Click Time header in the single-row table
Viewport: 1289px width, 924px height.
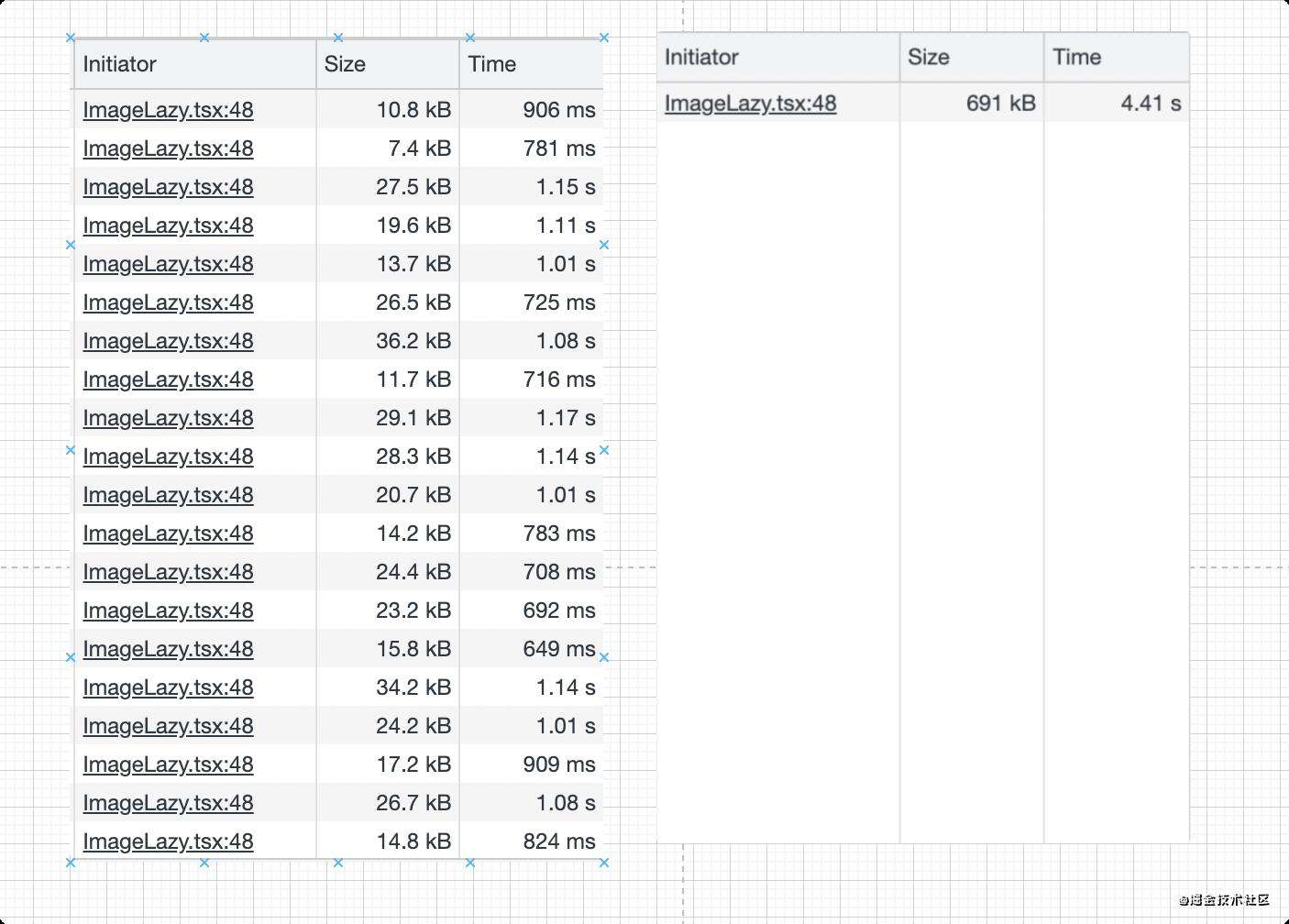click(1117, 57)
